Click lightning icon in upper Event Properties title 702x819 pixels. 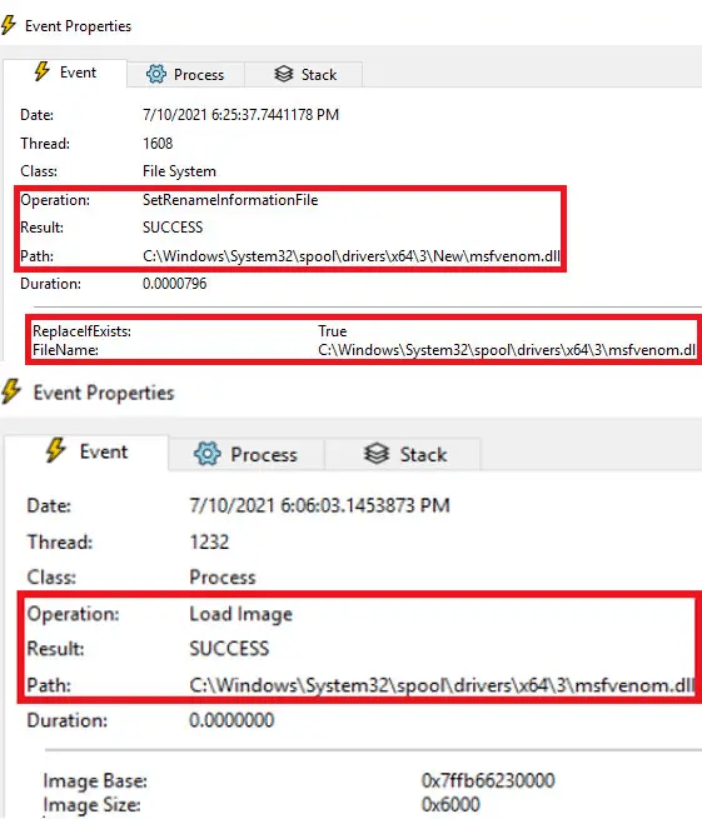click(10, 26)
